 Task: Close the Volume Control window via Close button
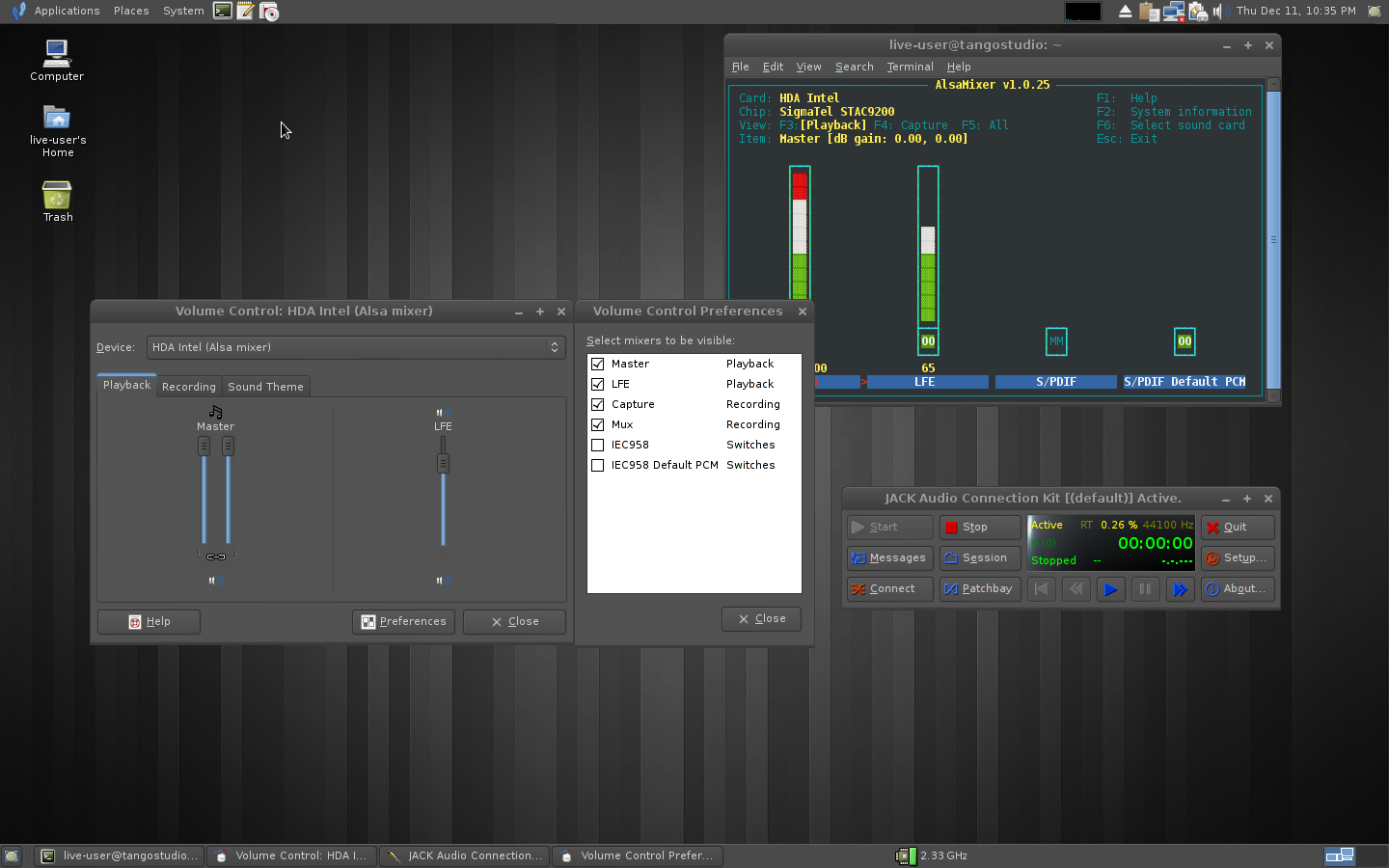click(x=514, y=622)
